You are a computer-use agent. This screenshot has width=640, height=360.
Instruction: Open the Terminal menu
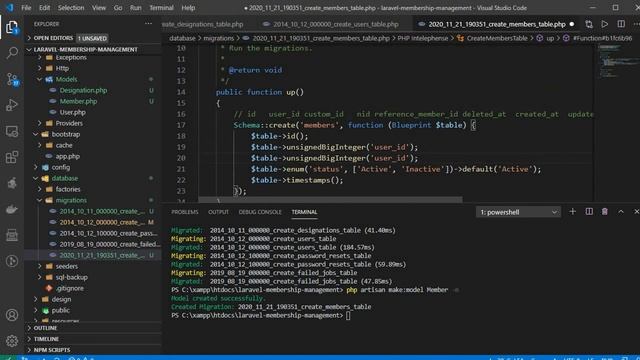tap(161, 8)
